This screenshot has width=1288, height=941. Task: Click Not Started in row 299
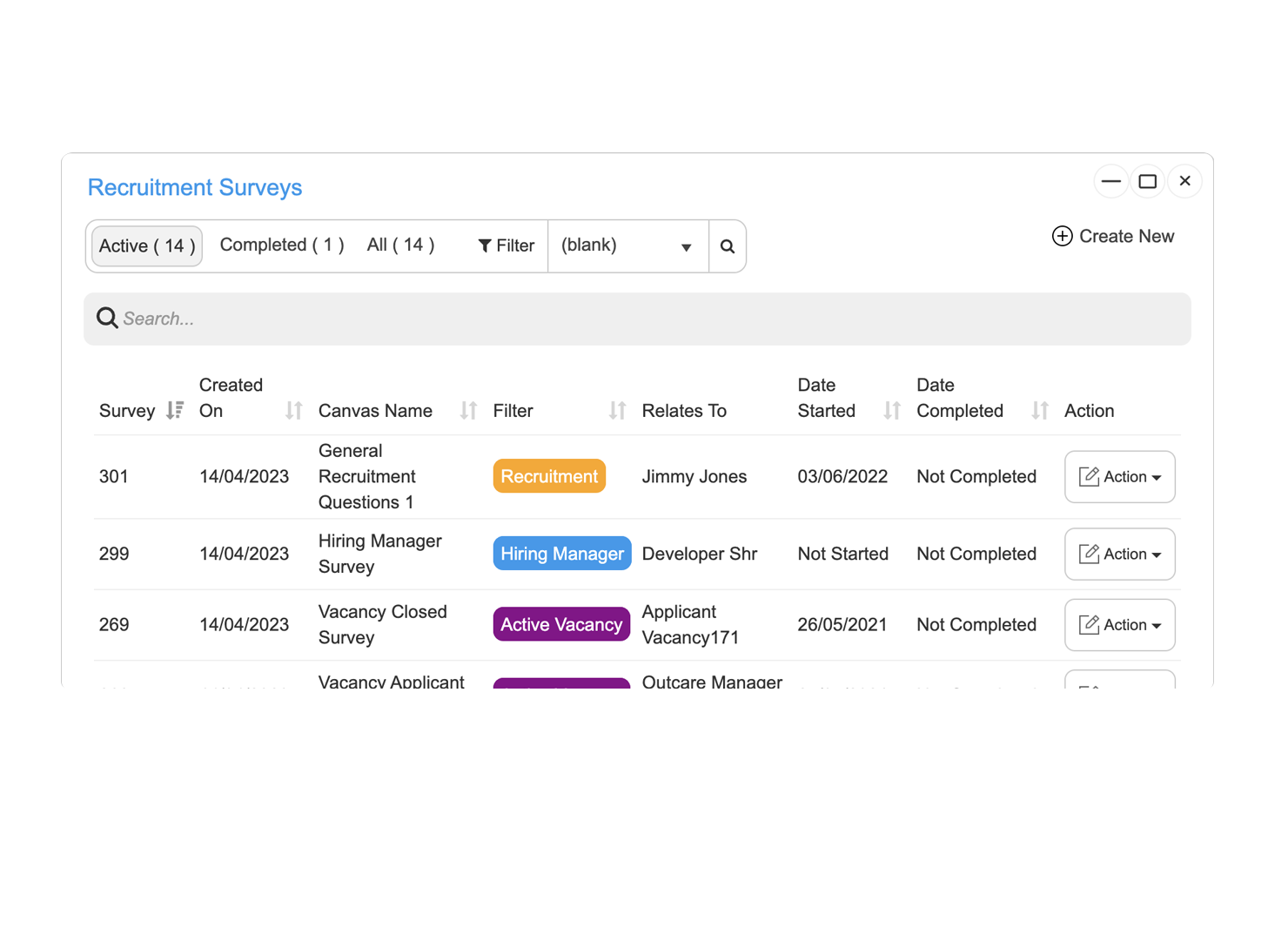843,554
